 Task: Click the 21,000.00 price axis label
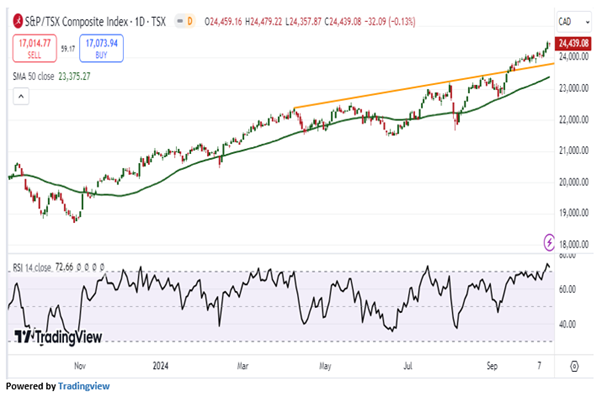click(x=574, y=151)
